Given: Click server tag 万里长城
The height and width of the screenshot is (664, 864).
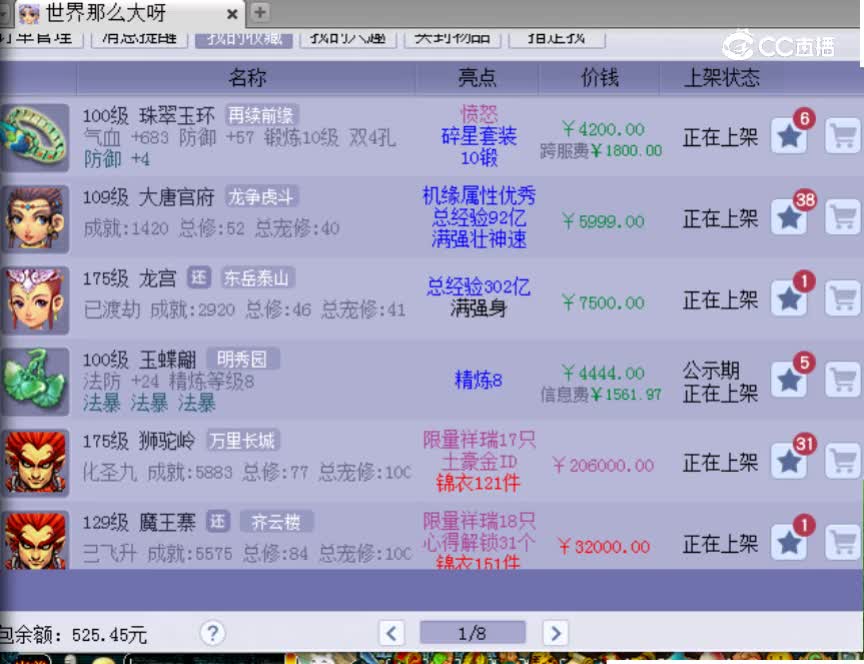Looking at the screenshot, I should click(x=243, y=441).
